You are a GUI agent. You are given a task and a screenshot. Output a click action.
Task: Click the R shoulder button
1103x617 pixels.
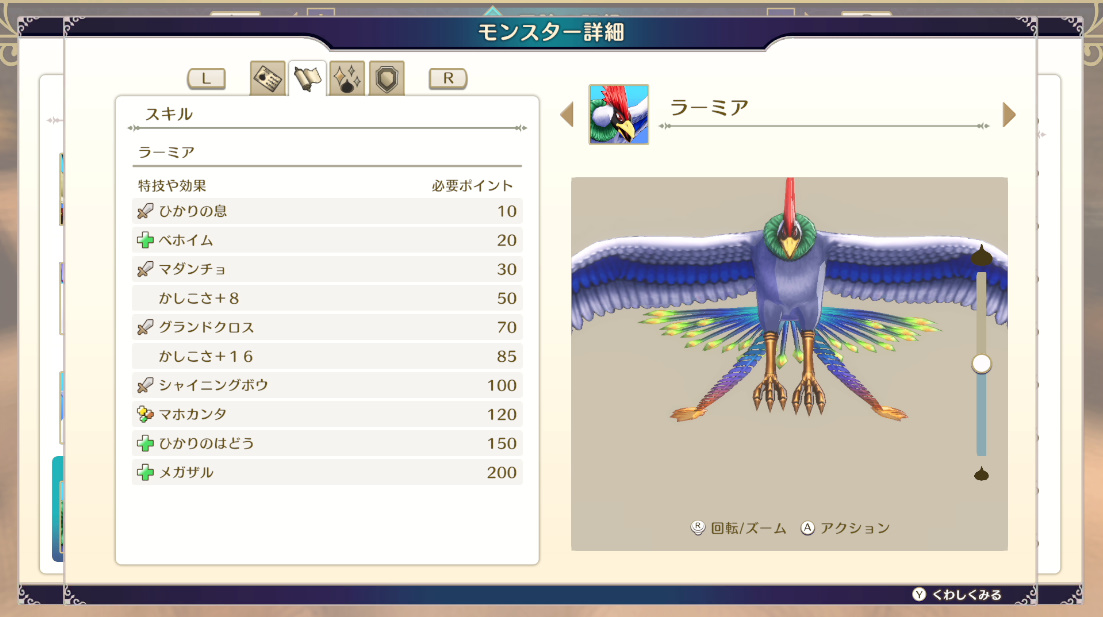pyautogui.click(x=448, y=78)
